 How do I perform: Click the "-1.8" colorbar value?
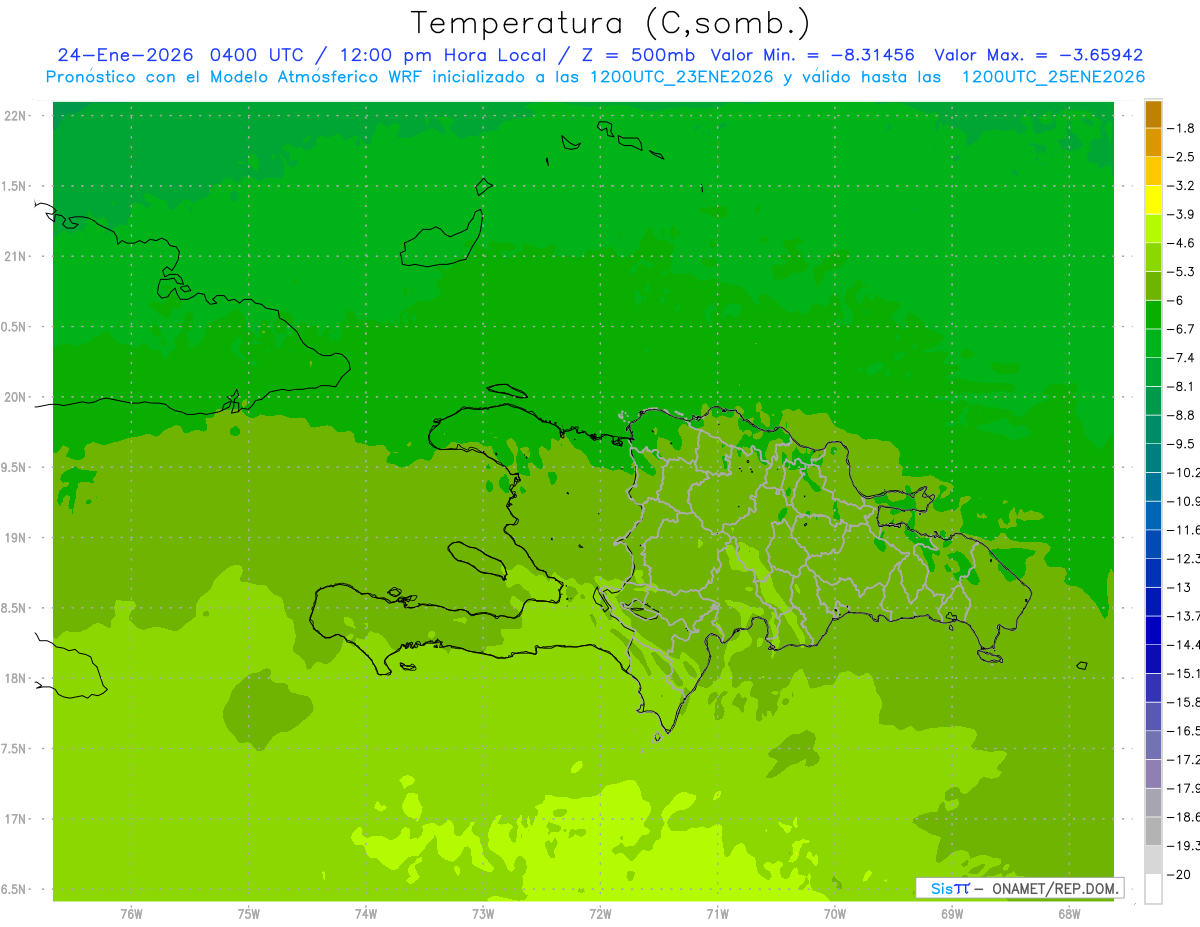click(x=1182, y=128)
